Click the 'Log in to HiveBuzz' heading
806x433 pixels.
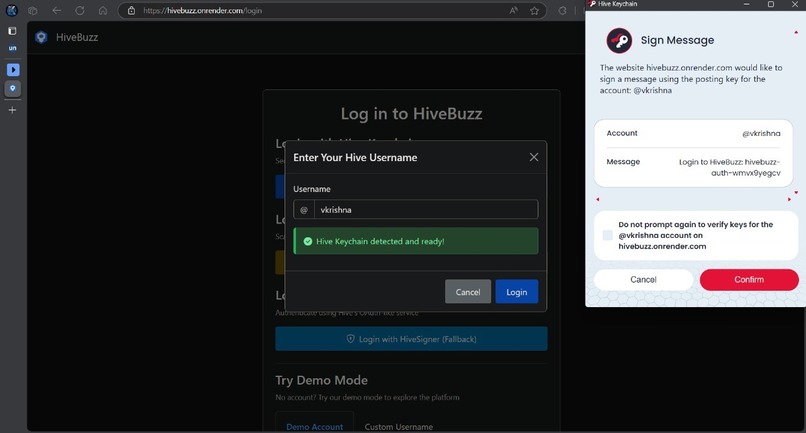tap(411, 114)
